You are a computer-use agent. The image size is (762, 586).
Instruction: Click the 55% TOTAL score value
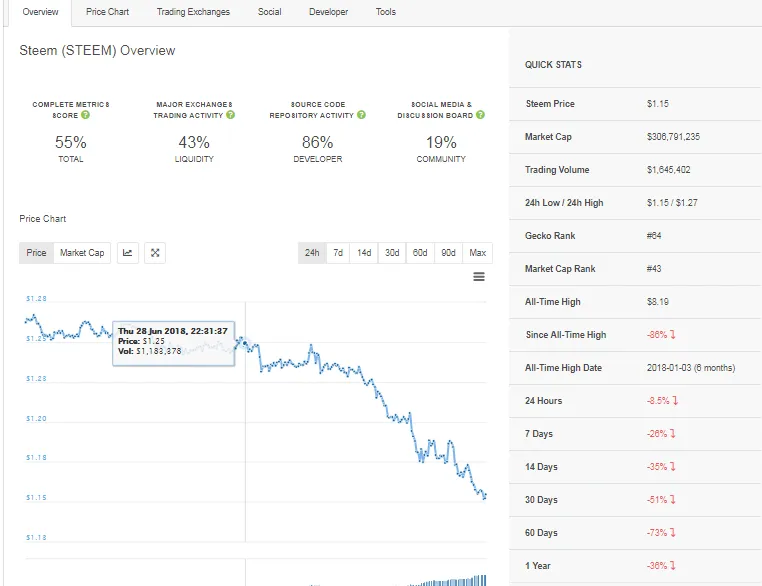pyautogui.click(x=70, y=142)
